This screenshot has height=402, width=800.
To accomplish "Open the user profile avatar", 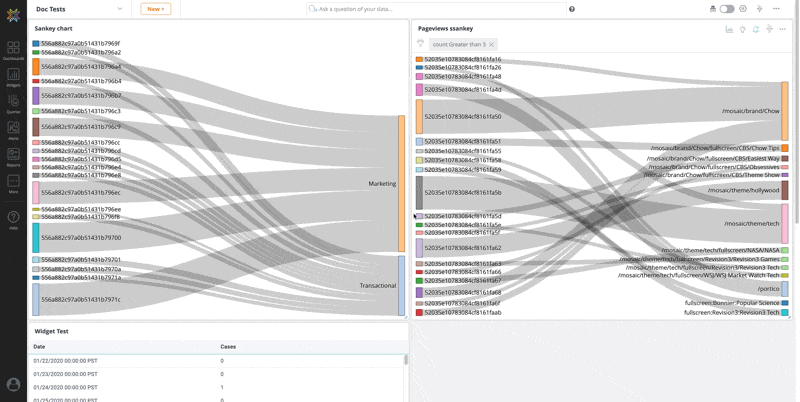I will coord(13,384).
